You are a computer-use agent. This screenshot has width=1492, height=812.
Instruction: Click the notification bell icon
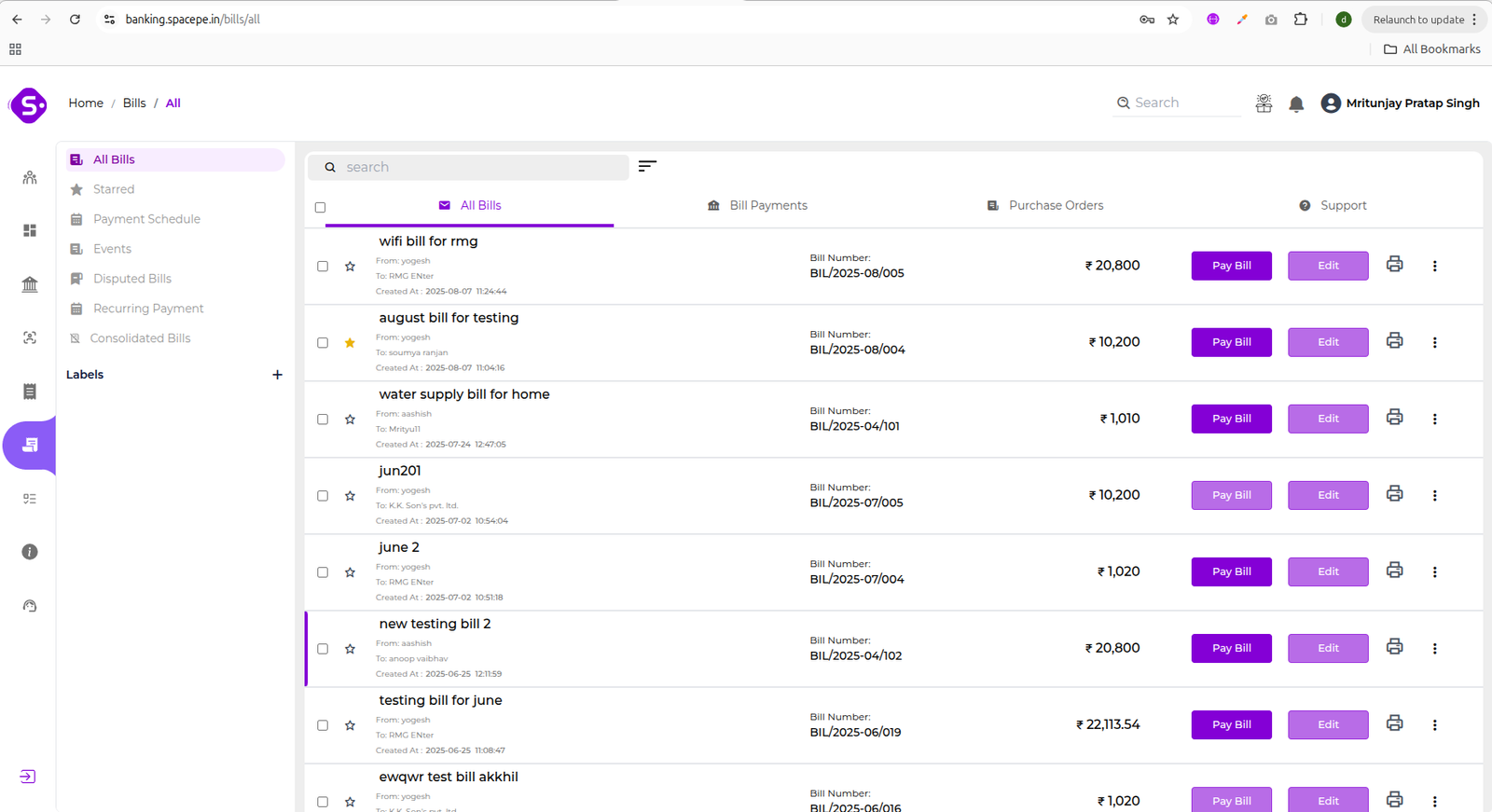(1296, 104)
